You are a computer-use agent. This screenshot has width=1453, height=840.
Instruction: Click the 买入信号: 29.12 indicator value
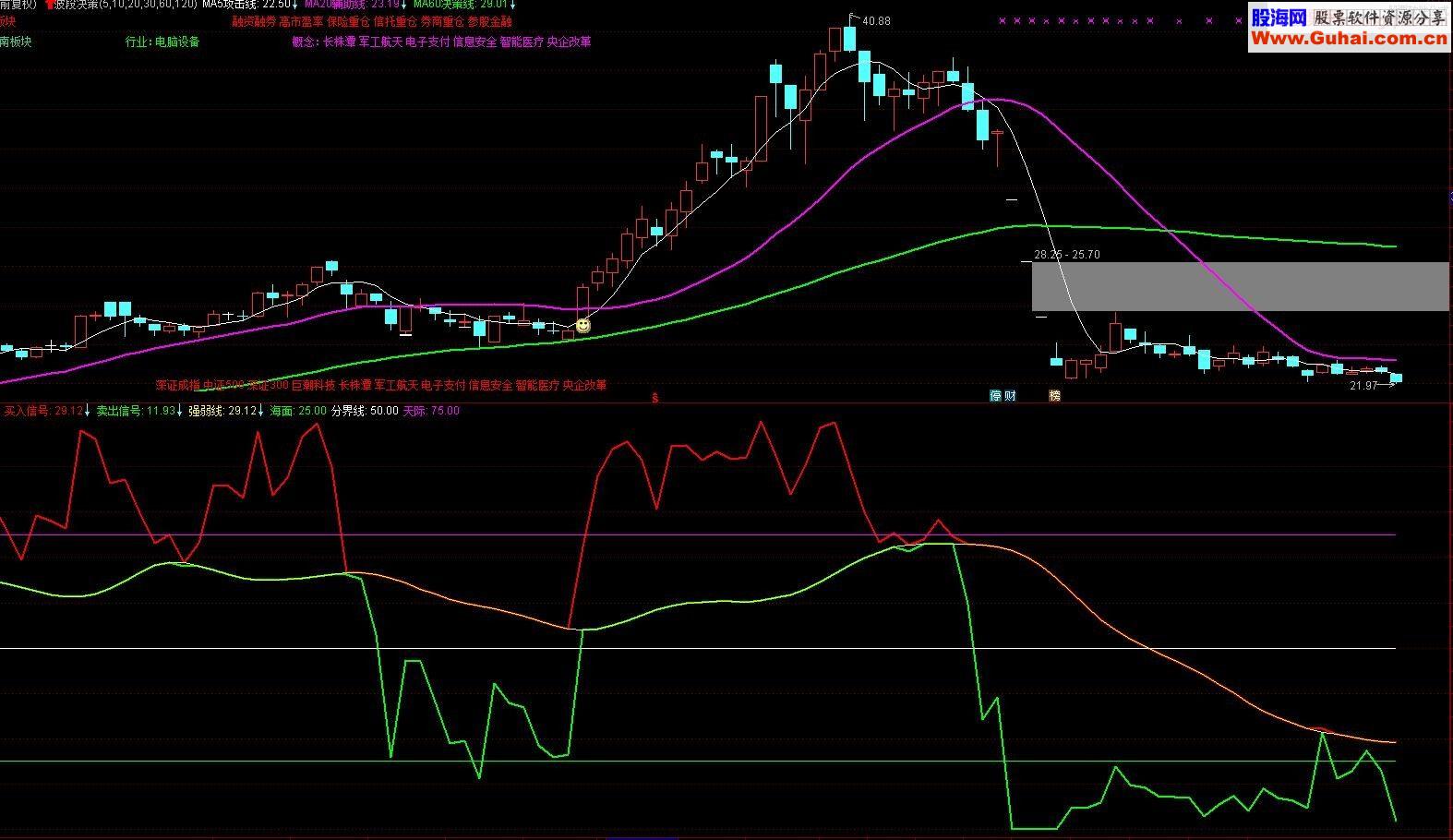tap(43, 411)
